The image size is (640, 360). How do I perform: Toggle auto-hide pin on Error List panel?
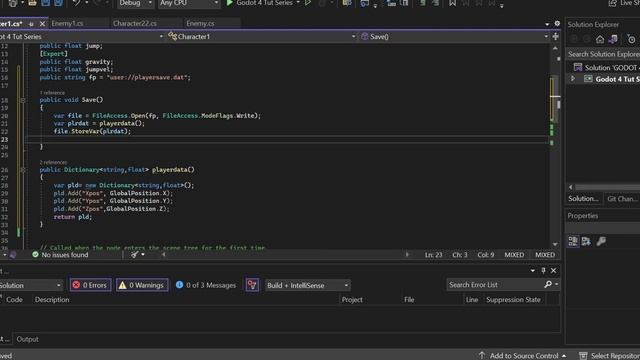pyautogui.click(x=543, y=271)
